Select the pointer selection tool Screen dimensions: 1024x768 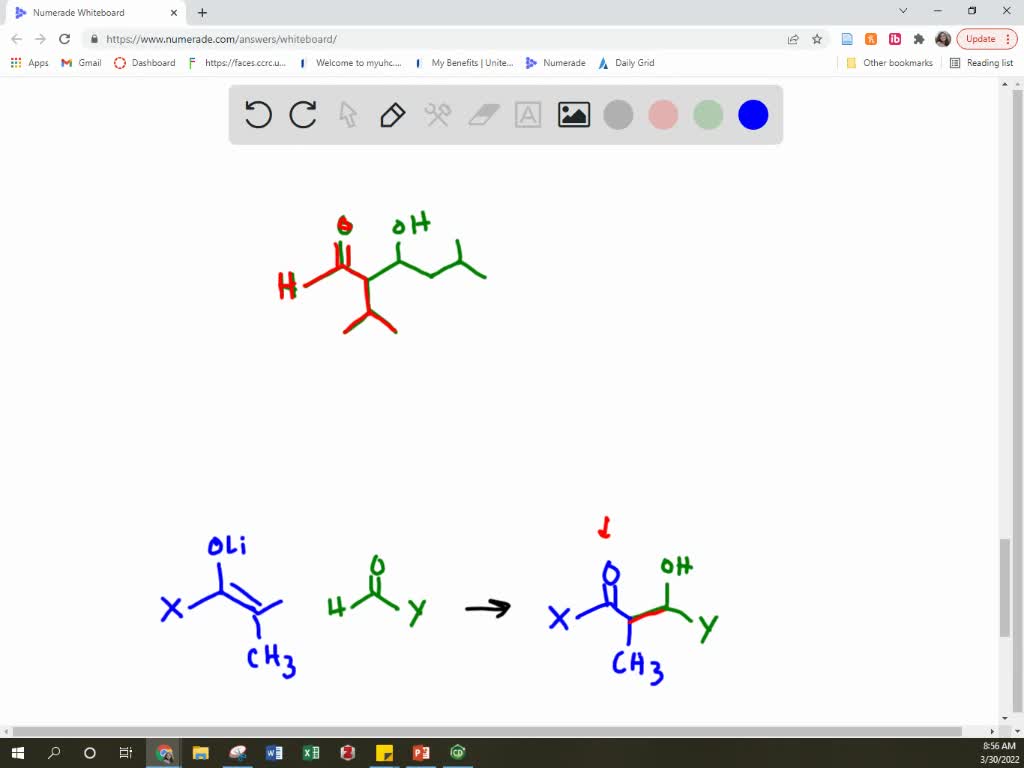[347, 115]
